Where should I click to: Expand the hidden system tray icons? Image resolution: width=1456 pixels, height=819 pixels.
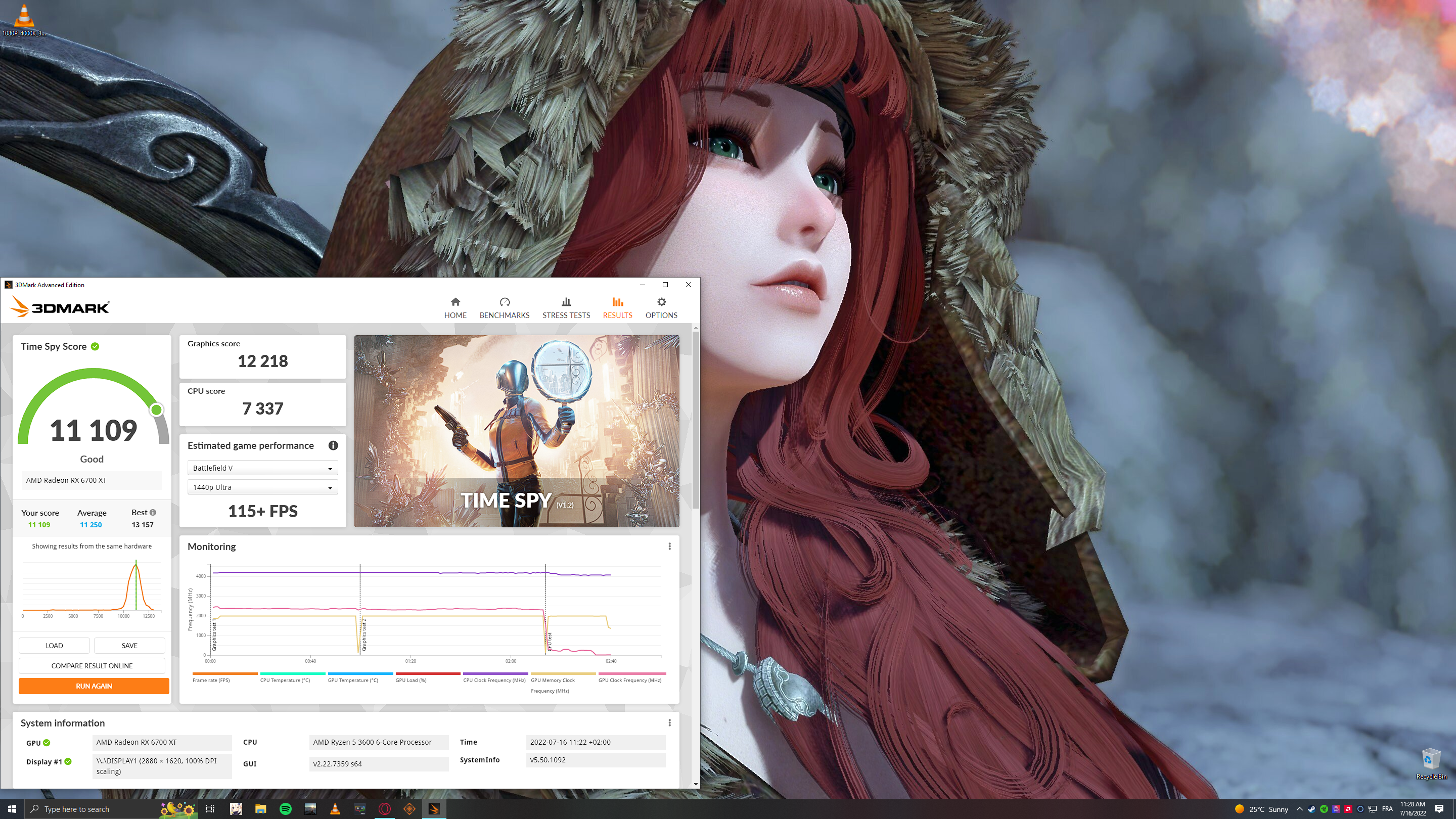tap(1299, 809)
